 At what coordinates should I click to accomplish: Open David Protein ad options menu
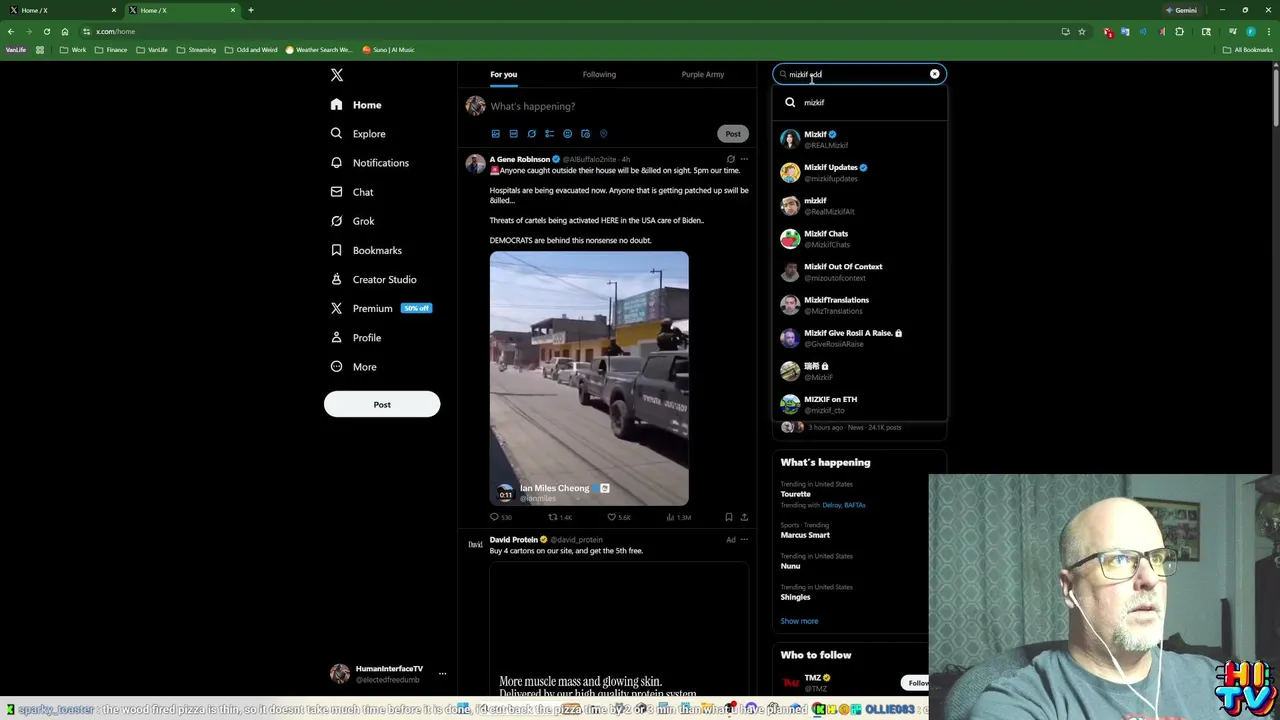(x=744, y=540)
